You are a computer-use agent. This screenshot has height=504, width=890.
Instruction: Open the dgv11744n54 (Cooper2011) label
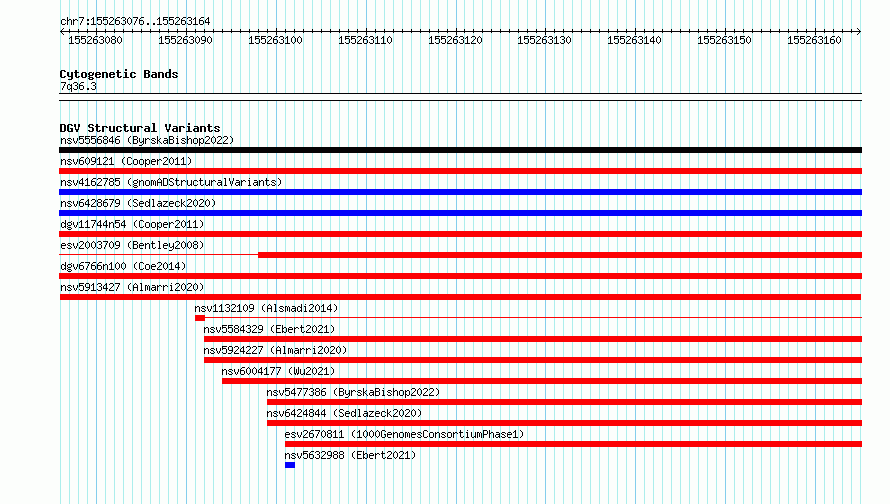pos(132,224)
